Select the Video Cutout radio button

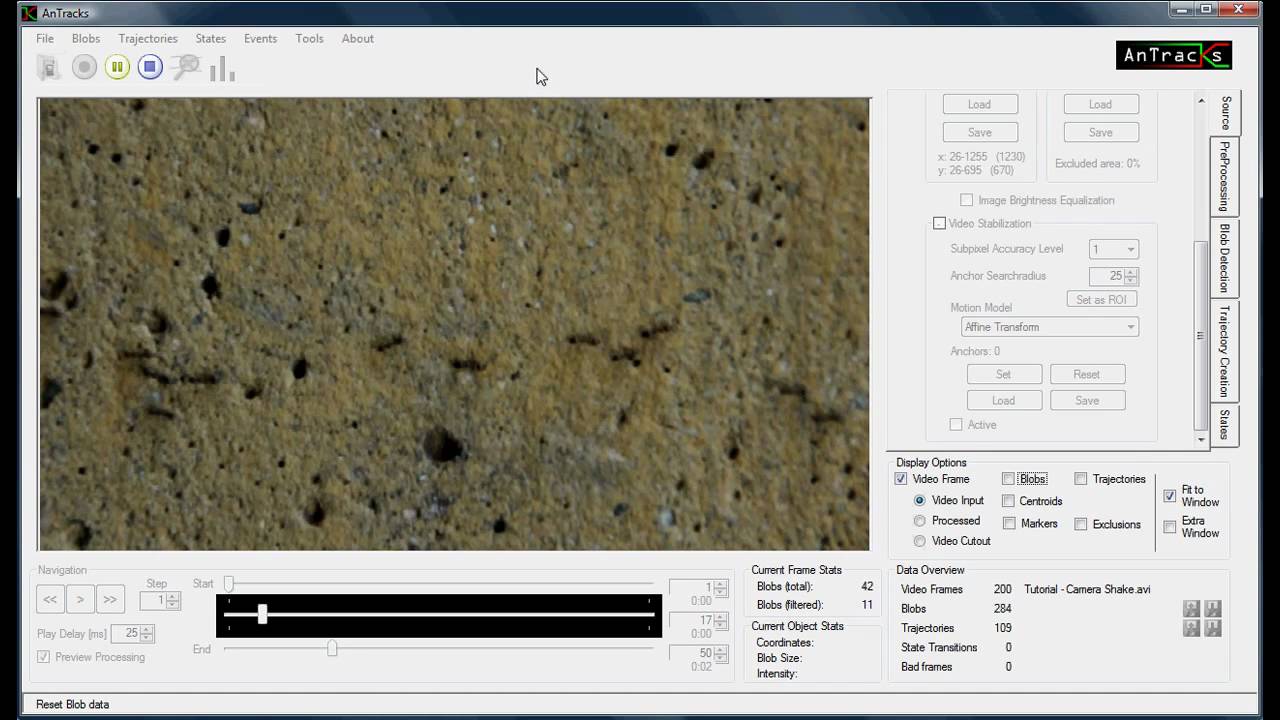pyautogui.click(x=920, y=541)
